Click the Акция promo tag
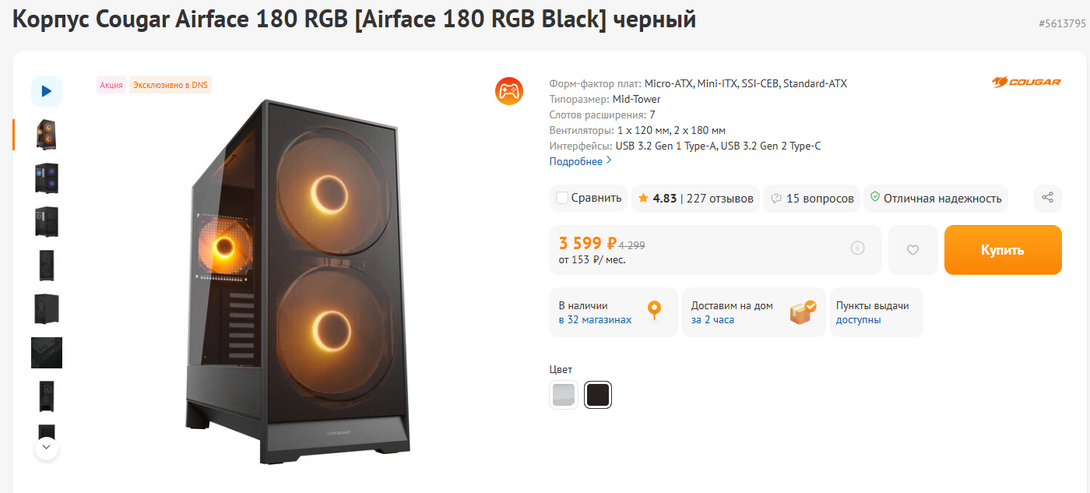 tap(111, 85)
